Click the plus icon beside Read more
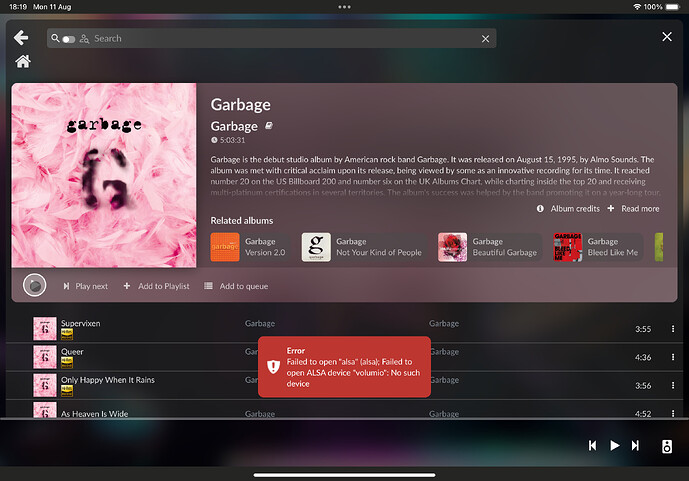This screenshot has width=689, height=481. 611,208
